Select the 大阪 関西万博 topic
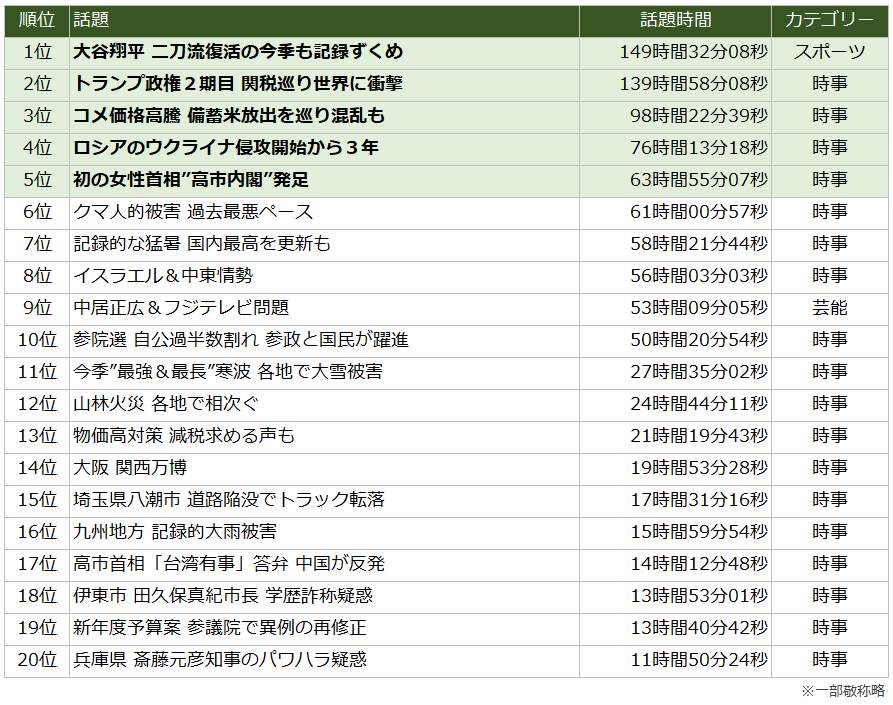 130,468
